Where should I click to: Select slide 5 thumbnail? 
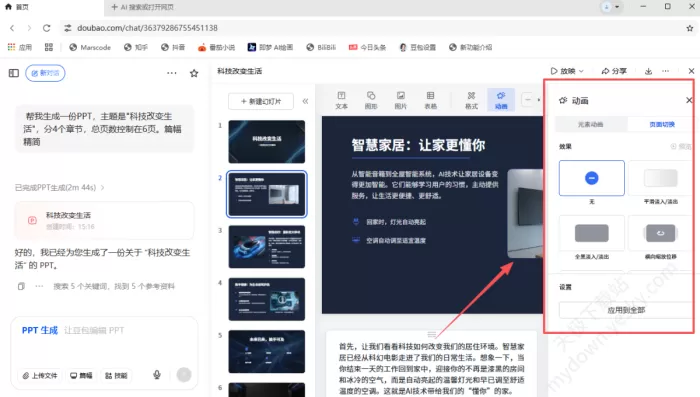[267, 351]
